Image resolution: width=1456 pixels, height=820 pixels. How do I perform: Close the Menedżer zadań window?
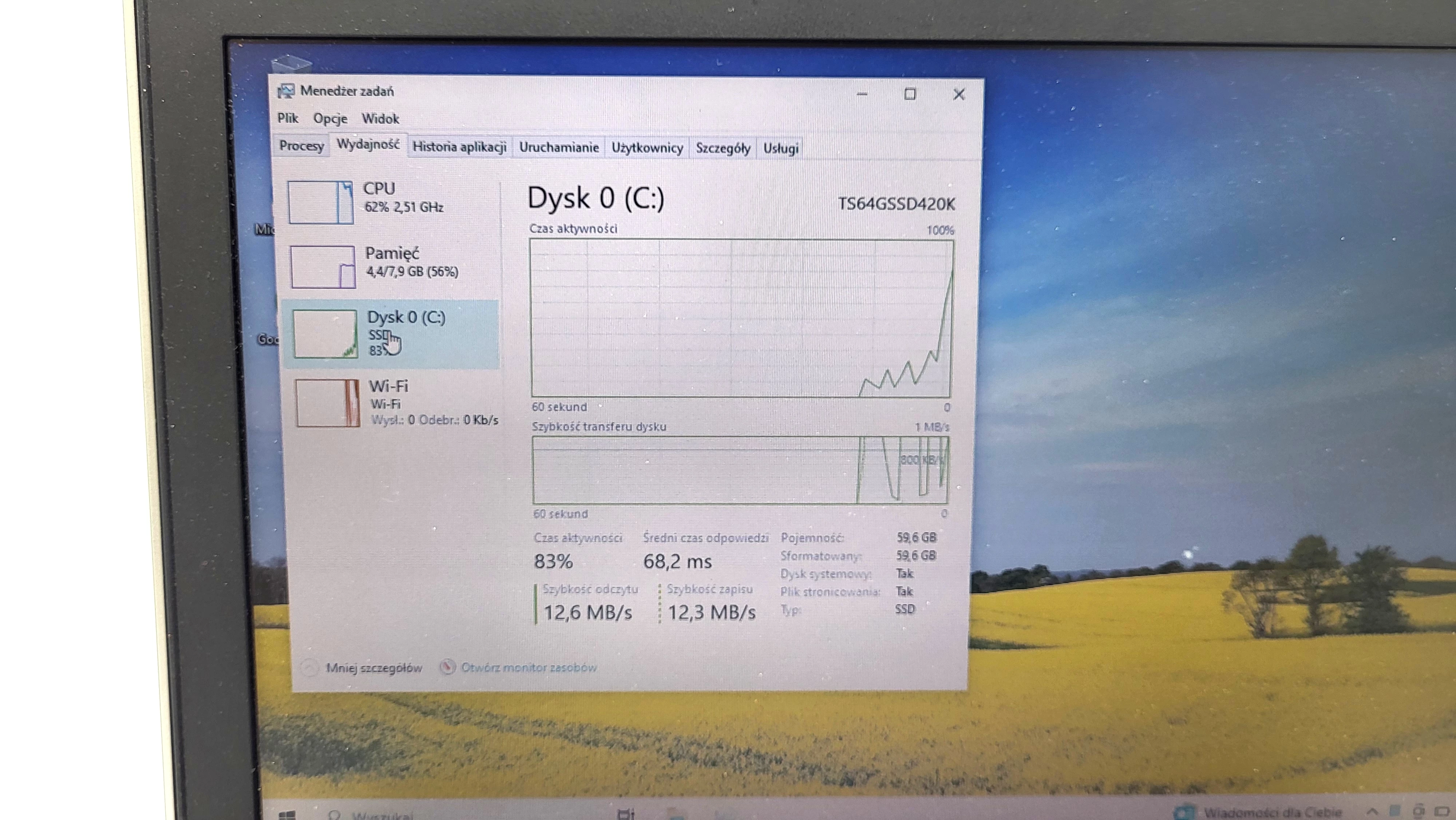click(x=959, y=94)
